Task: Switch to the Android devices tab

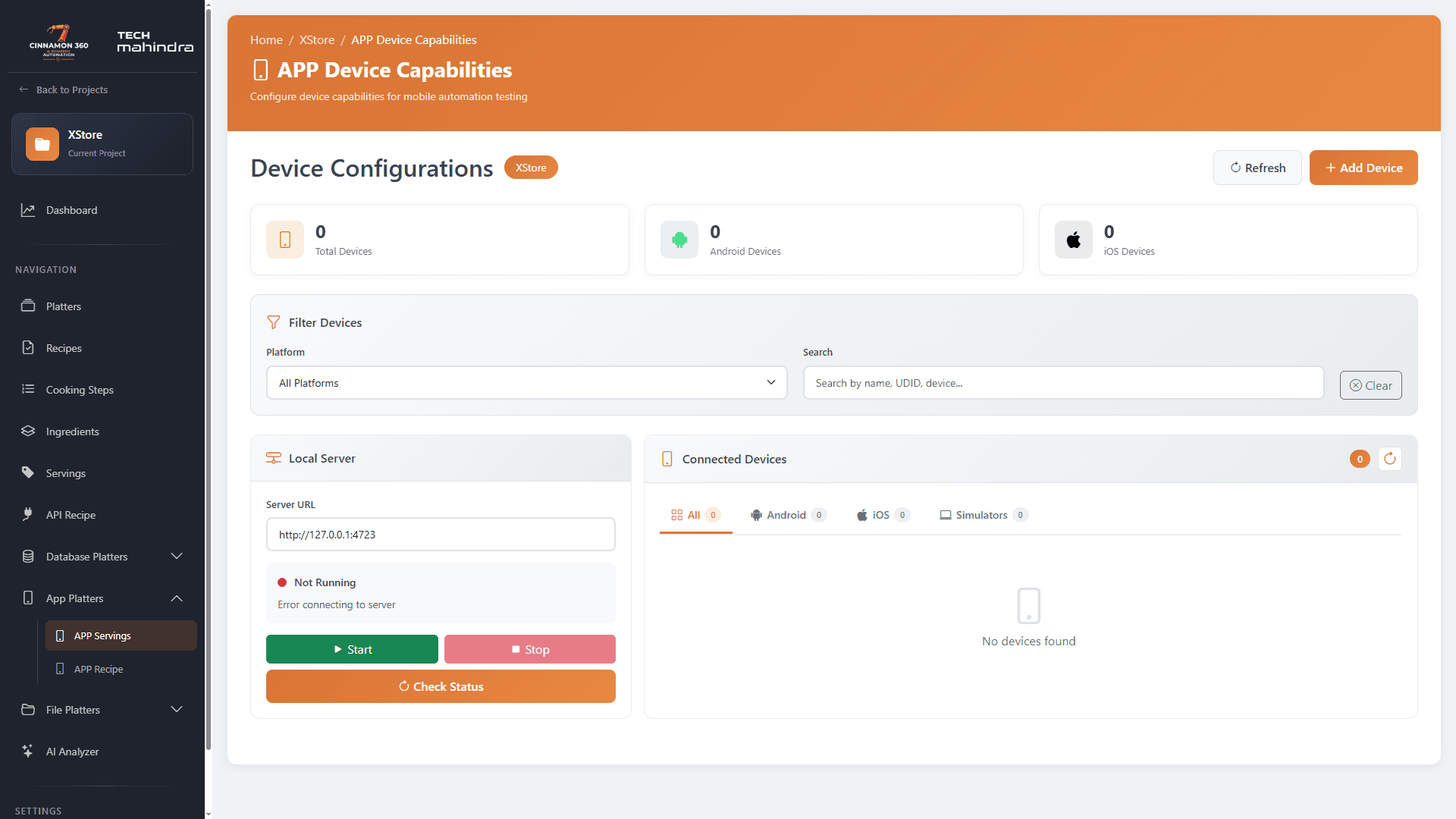Action: tap(788, 515)
